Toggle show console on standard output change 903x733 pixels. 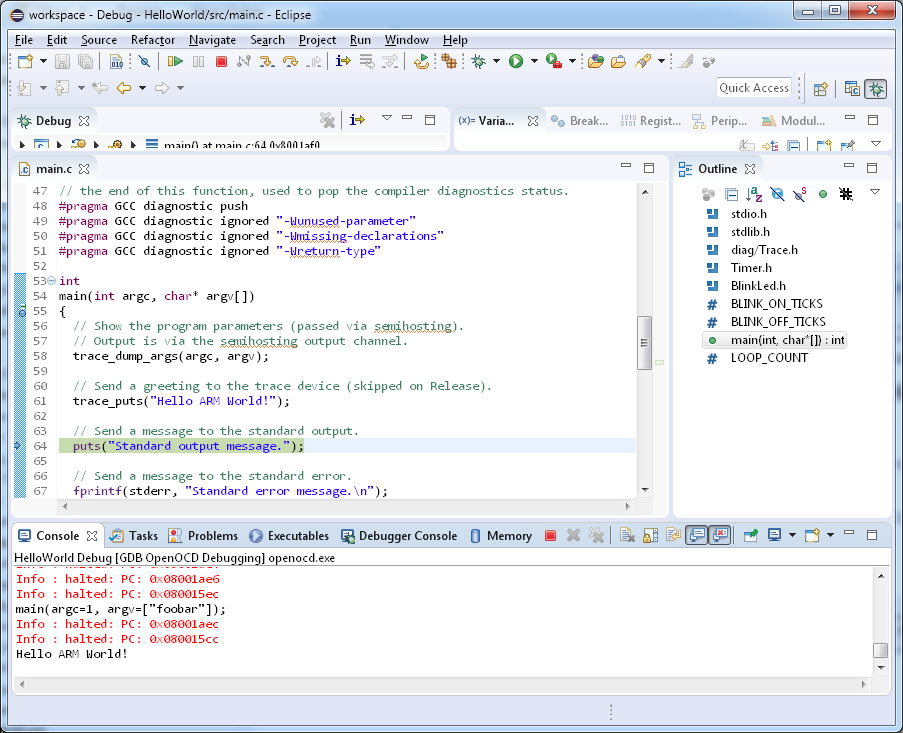pyautogui.click(x=697, y=536)
